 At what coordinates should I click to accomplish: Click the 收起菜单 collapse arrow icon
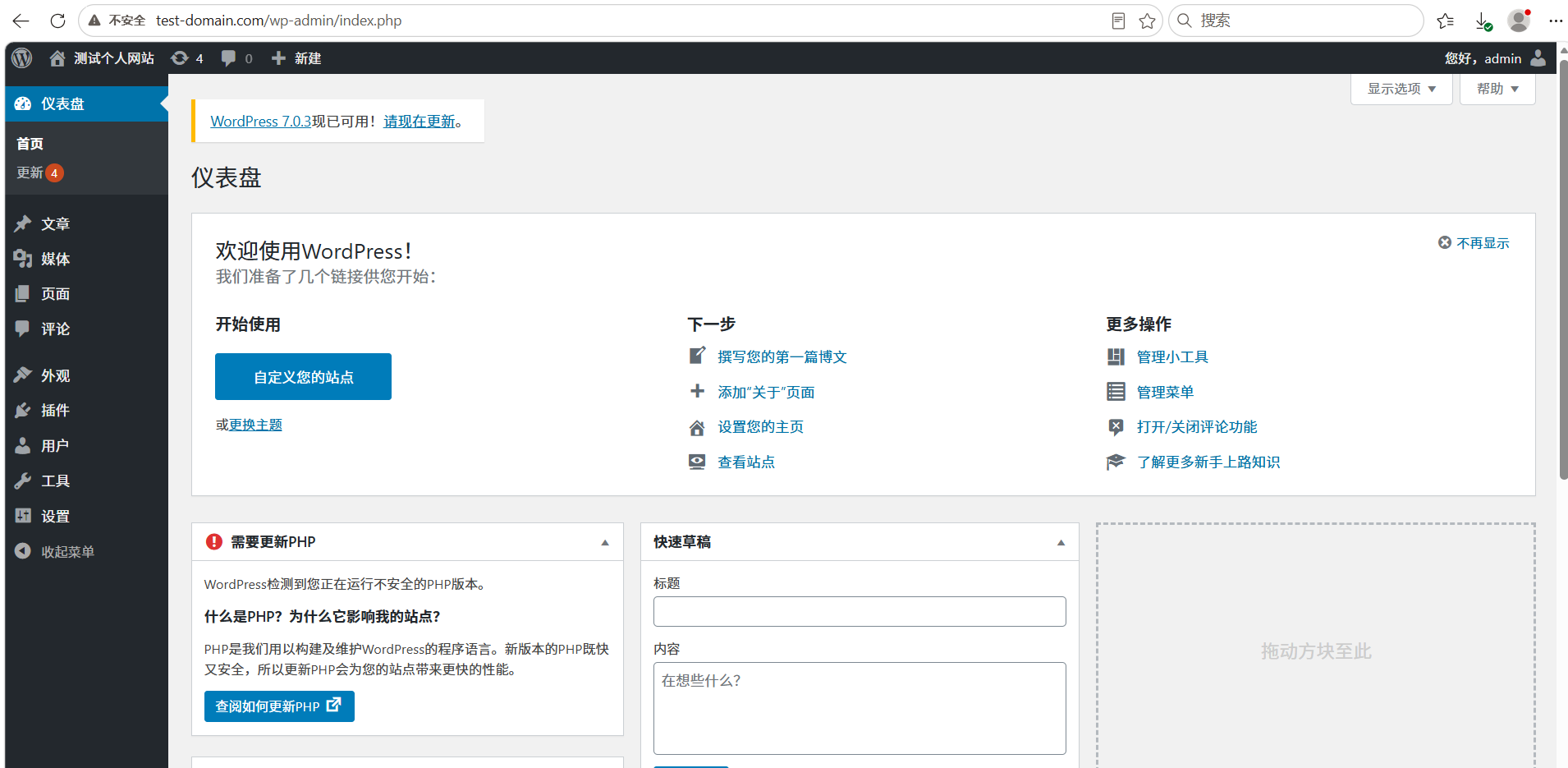23,551
